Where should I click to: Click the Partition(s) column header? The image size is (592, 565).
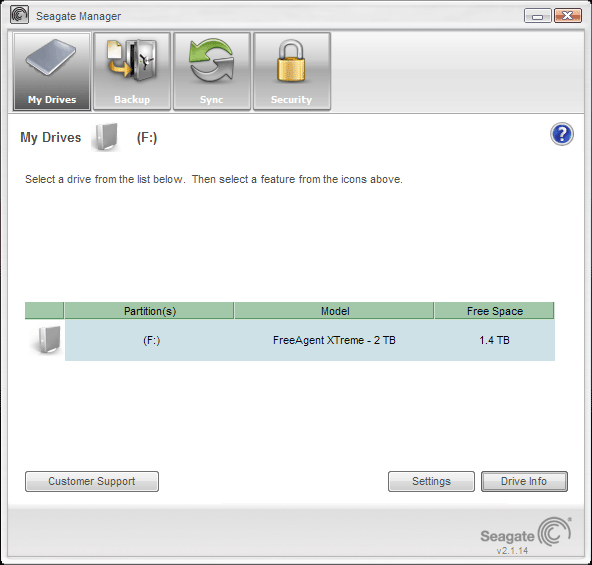point(150,311)
